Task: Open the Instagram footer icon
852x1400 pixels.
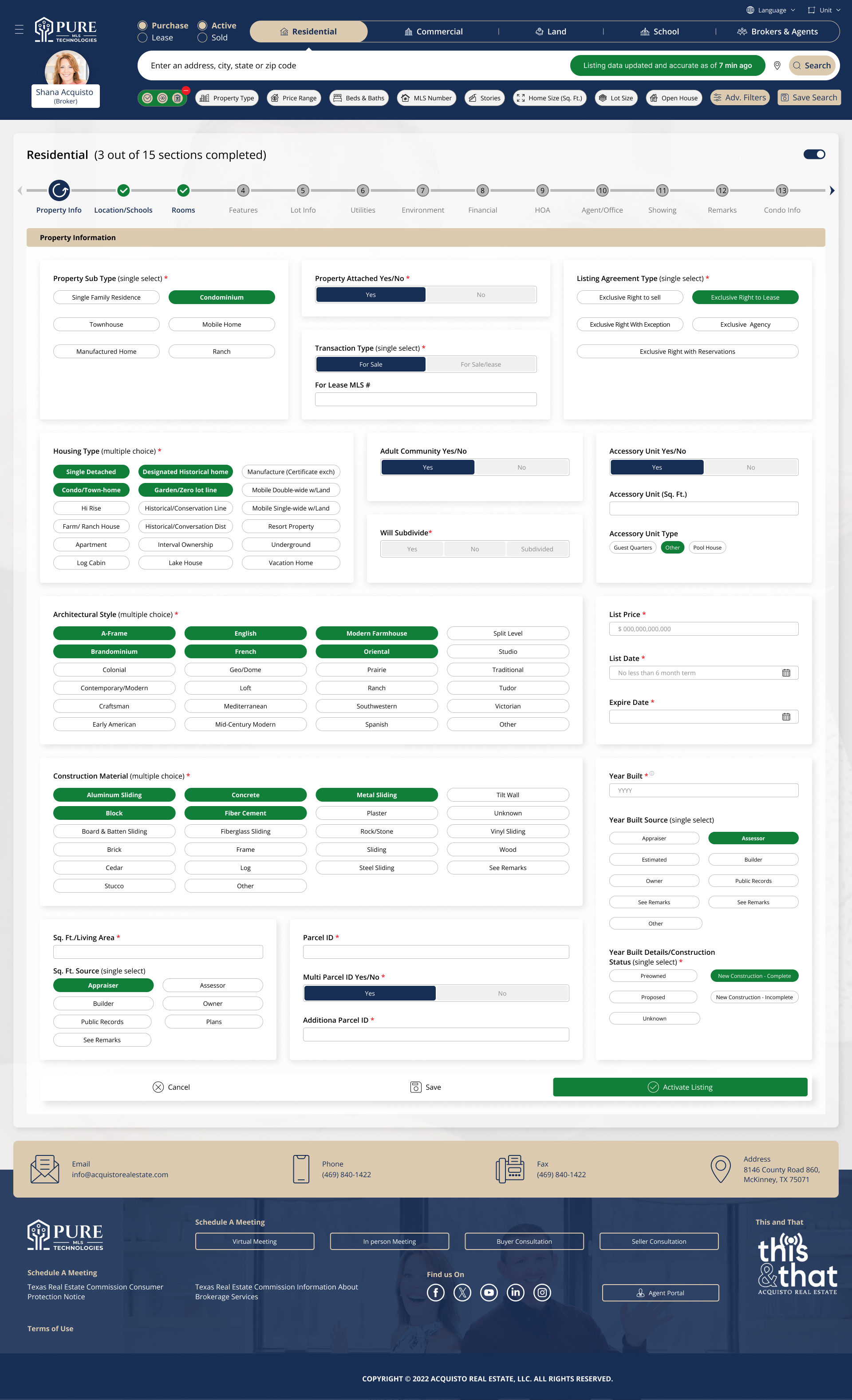Action: click(542, 1293)
